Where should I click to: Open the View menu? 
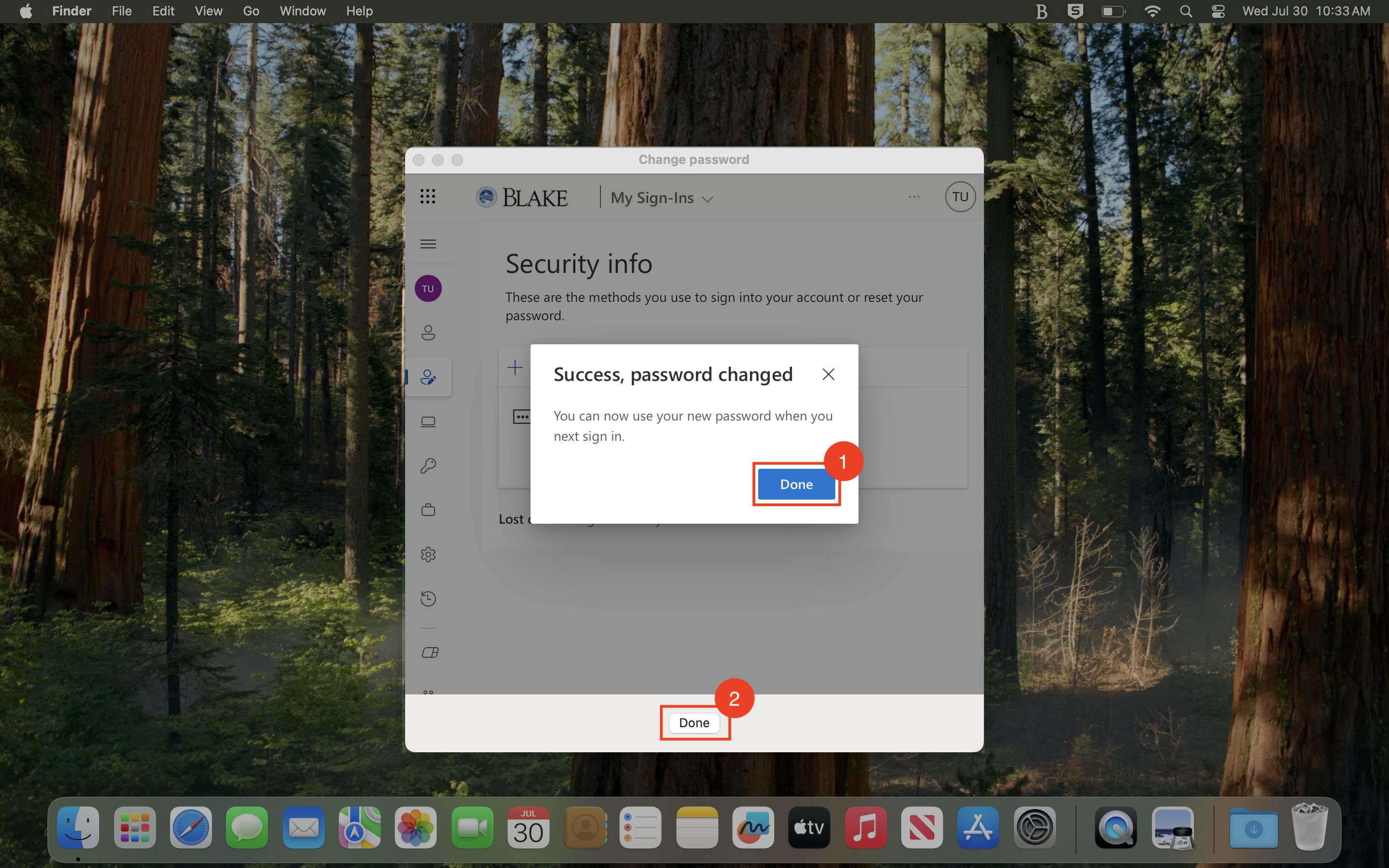click(x=208, y=11)
